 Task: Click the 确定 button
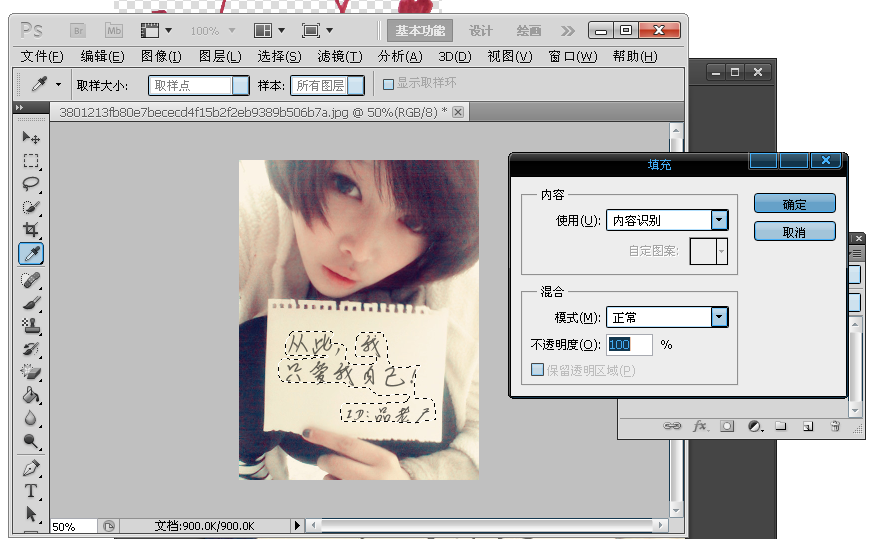(794, 204)
